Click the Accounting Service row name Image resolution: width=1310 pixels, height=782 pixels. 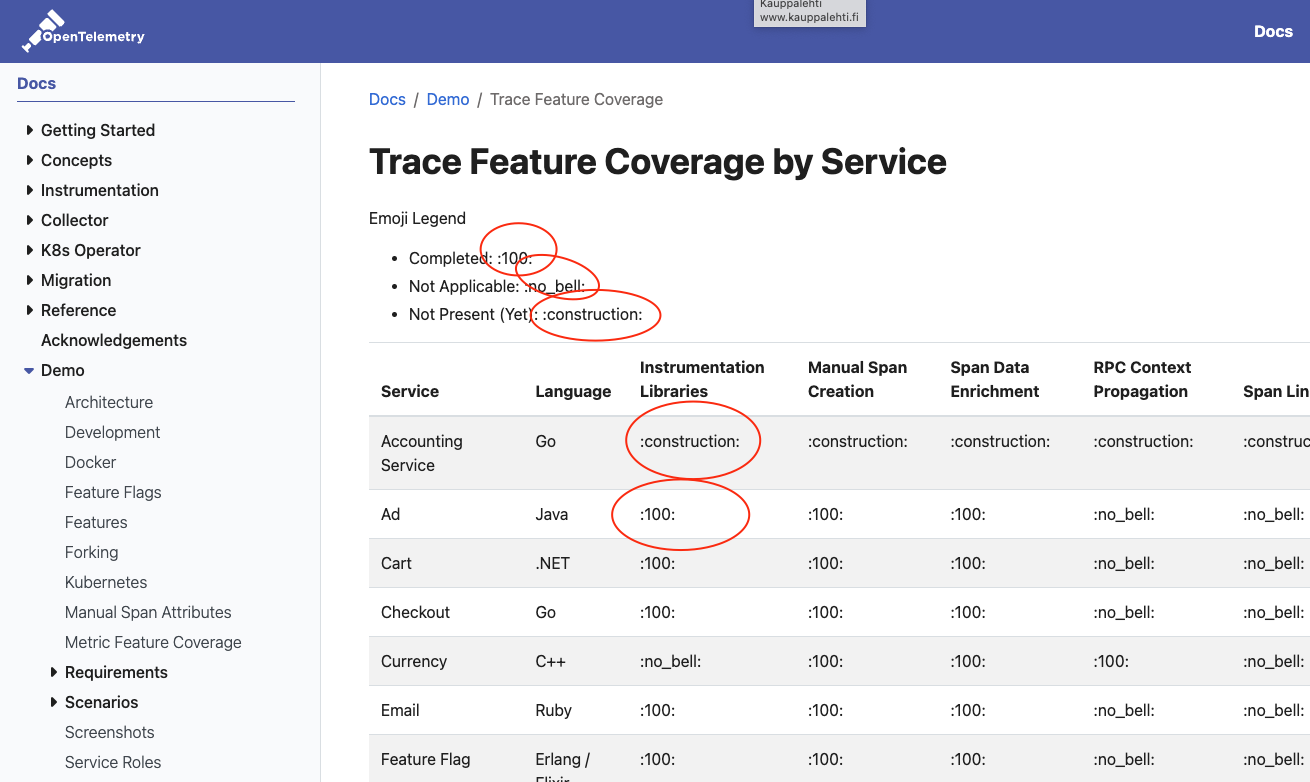(422, 453)
